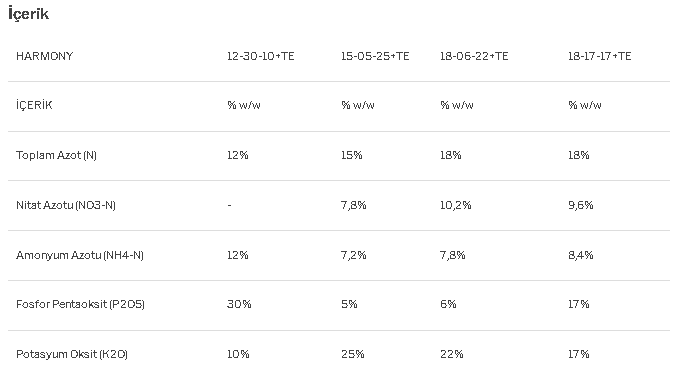Select the HARMONY row header cell
Screen dimensions: 678x379
coord(45,56)
